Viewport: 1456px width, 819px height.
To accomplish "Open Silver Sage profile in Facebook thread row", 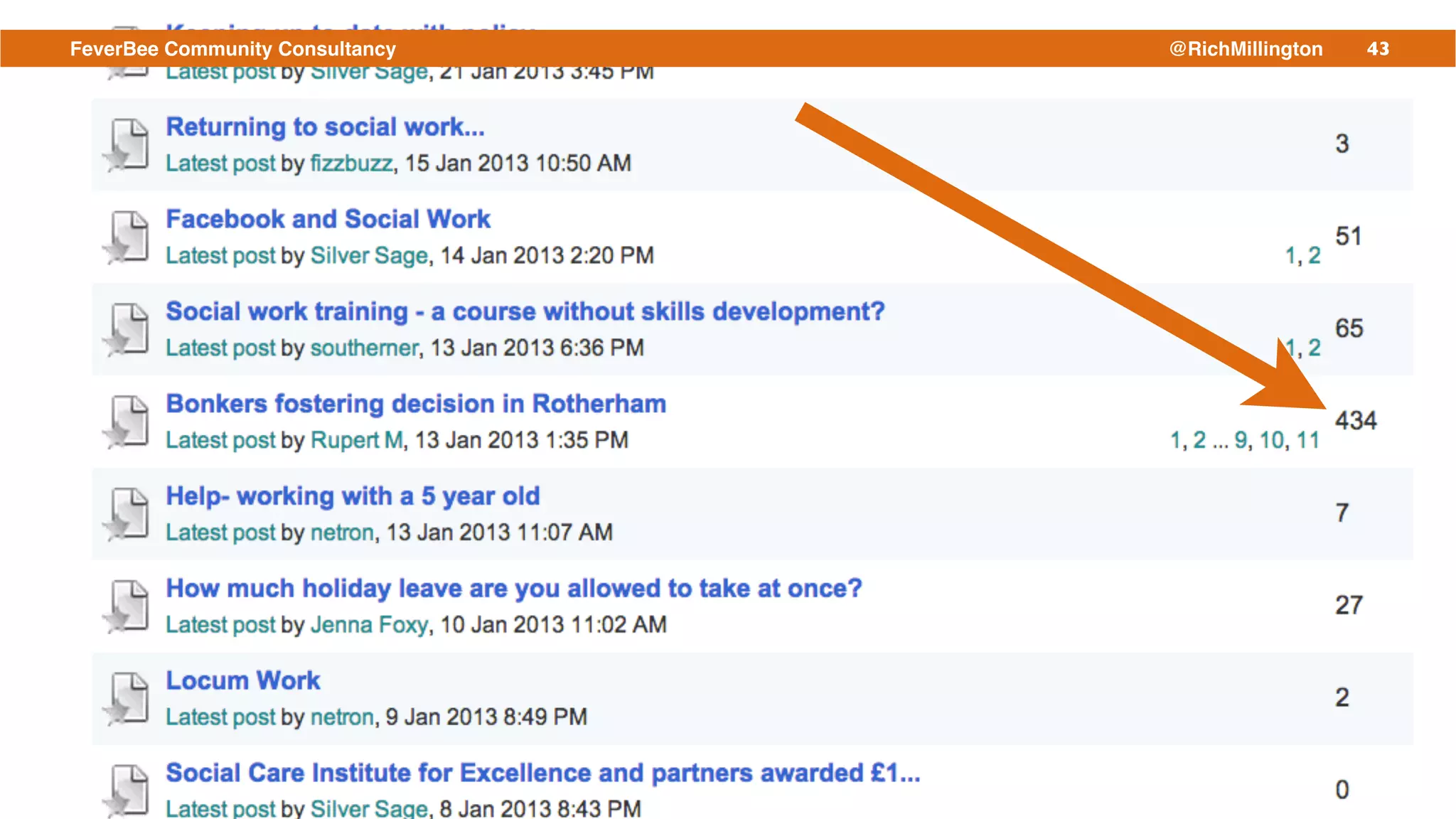I will coord(370,256).
